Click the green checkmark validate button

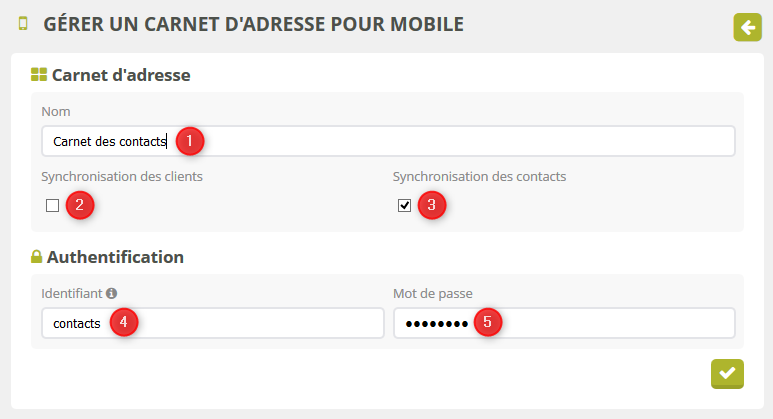click(727, 373)
